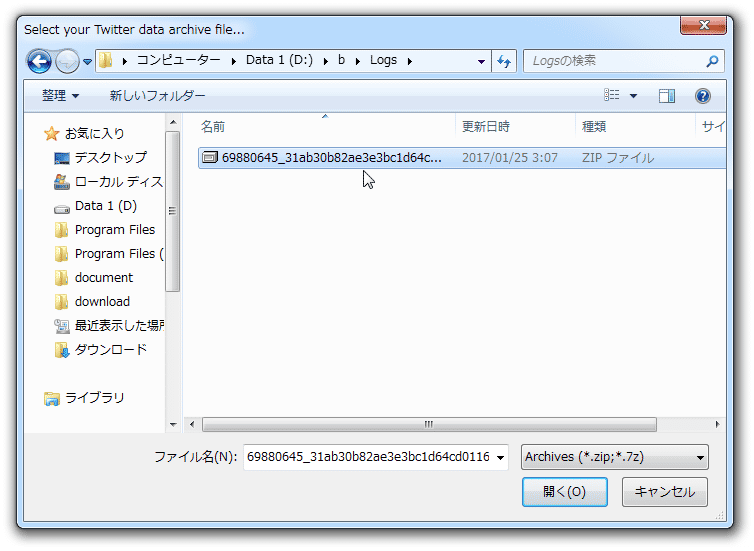The width and height of the screenshot is (754, 551).
Task: Click the folder icon in address bar
Action: click(x=106, y=61)
